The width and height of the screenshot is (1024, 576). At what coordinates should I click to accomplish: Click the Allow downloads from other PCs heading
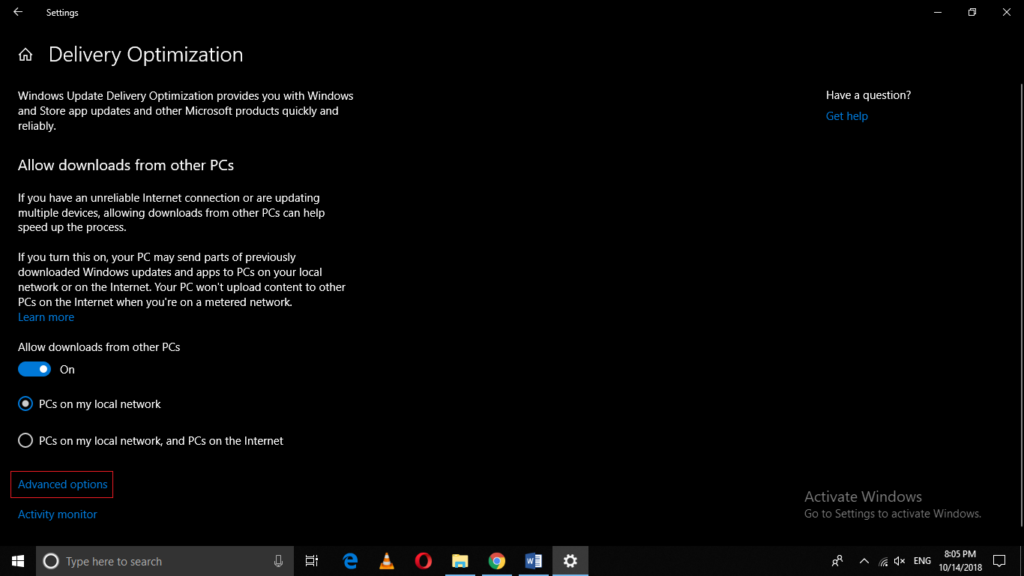point(125,165)
